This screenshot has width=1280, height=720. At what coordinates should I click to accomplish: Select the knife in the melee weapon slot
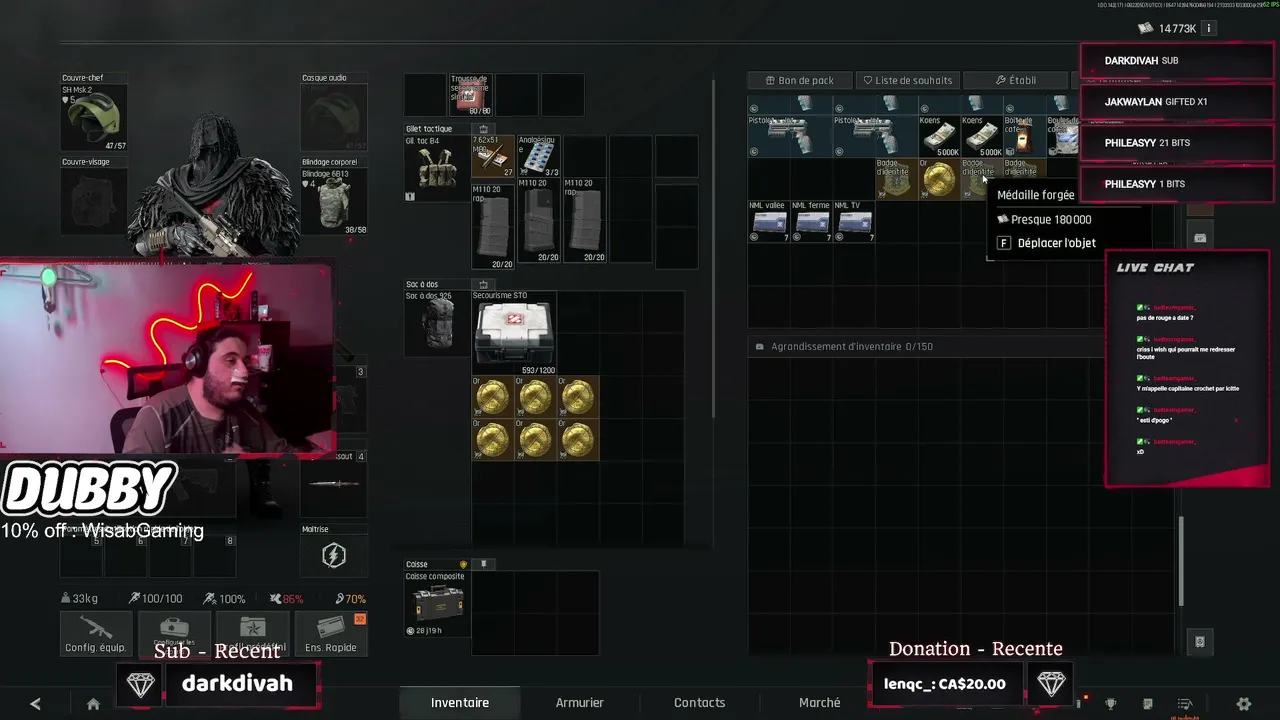334,484
